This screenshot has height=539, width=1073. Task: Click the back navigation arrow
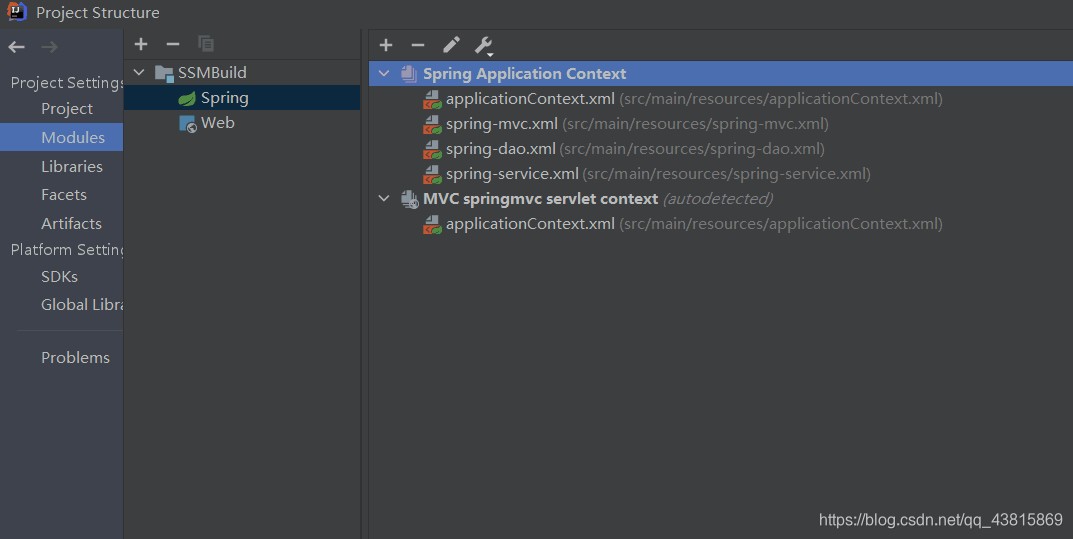point(16,47)
